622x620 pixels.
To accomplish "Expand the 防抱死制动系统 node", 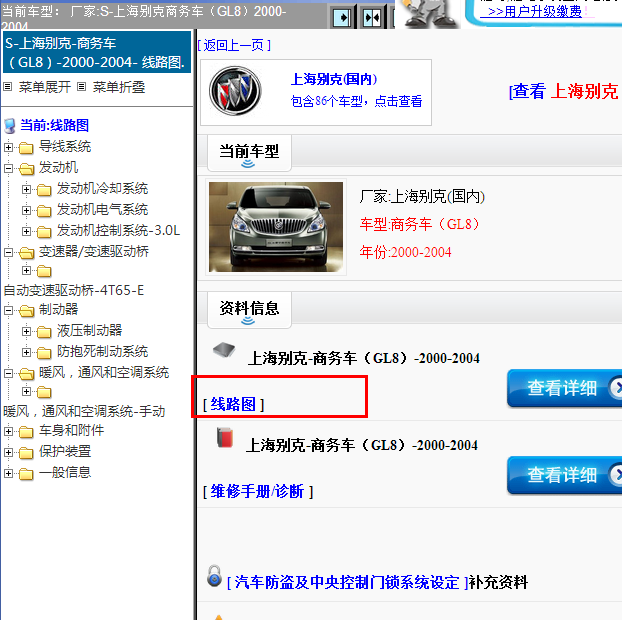I will click(x=26, y=352).
